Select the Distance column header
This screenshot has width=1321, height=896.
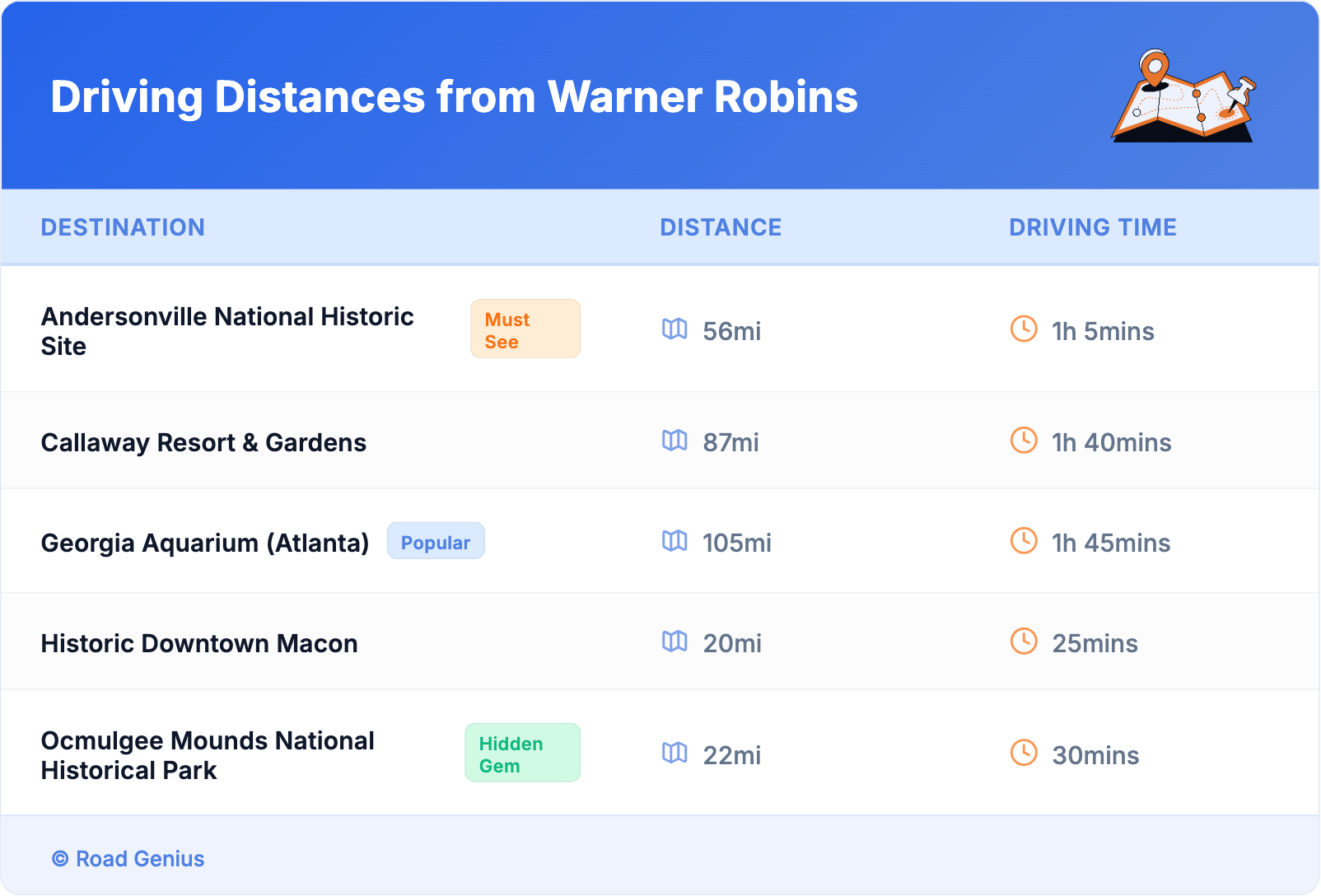pos(721,227)
